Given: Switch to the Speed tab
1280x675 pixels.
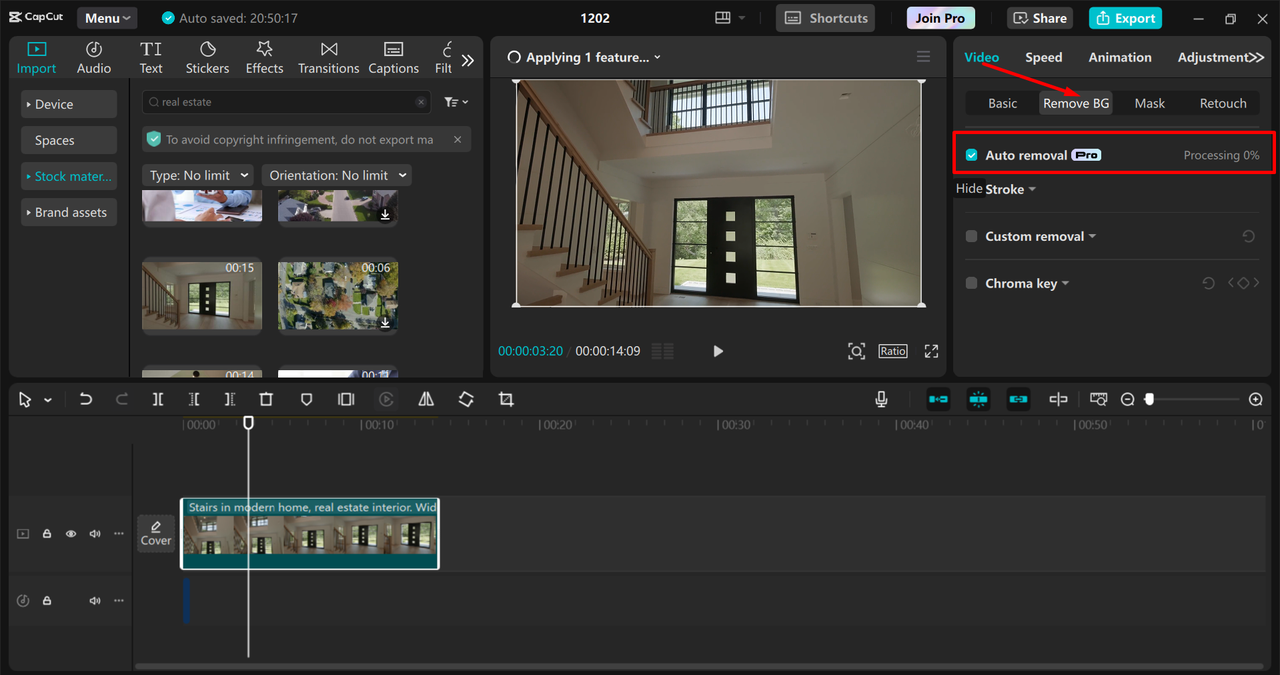Looking at the screenshot, I should pyautogui.click(x=1043, y=58).
